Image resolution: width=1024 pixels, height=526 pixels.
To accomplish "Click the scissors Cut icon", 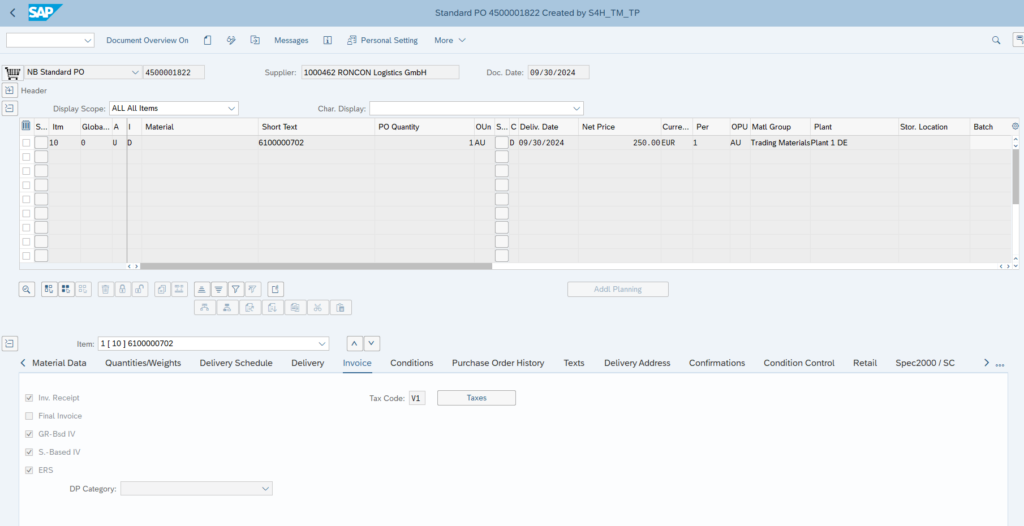I will (x=317, y=308).
